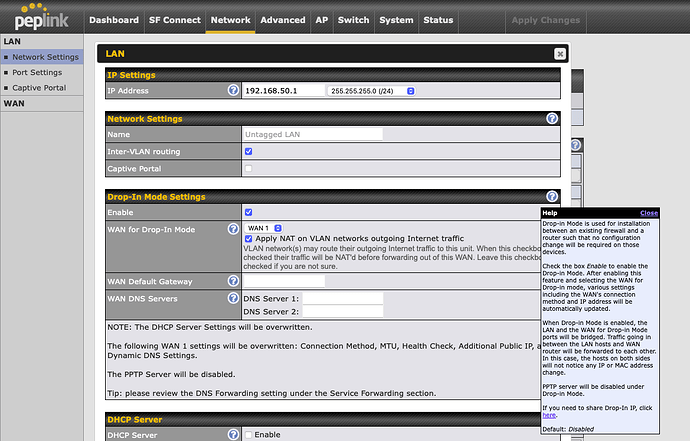Image resolution: width=690 pixels, height=441 pixels.
Task: Open help for WAN for Drop-In Mode
Action: tap(233, 229)
